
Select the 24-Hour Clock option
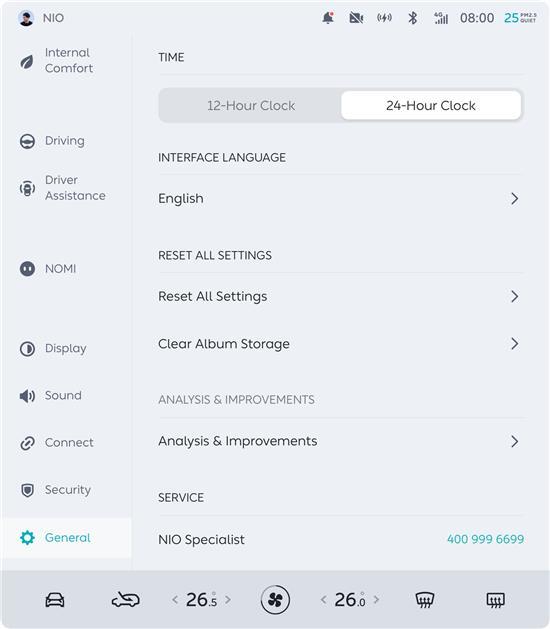(431, 106)
